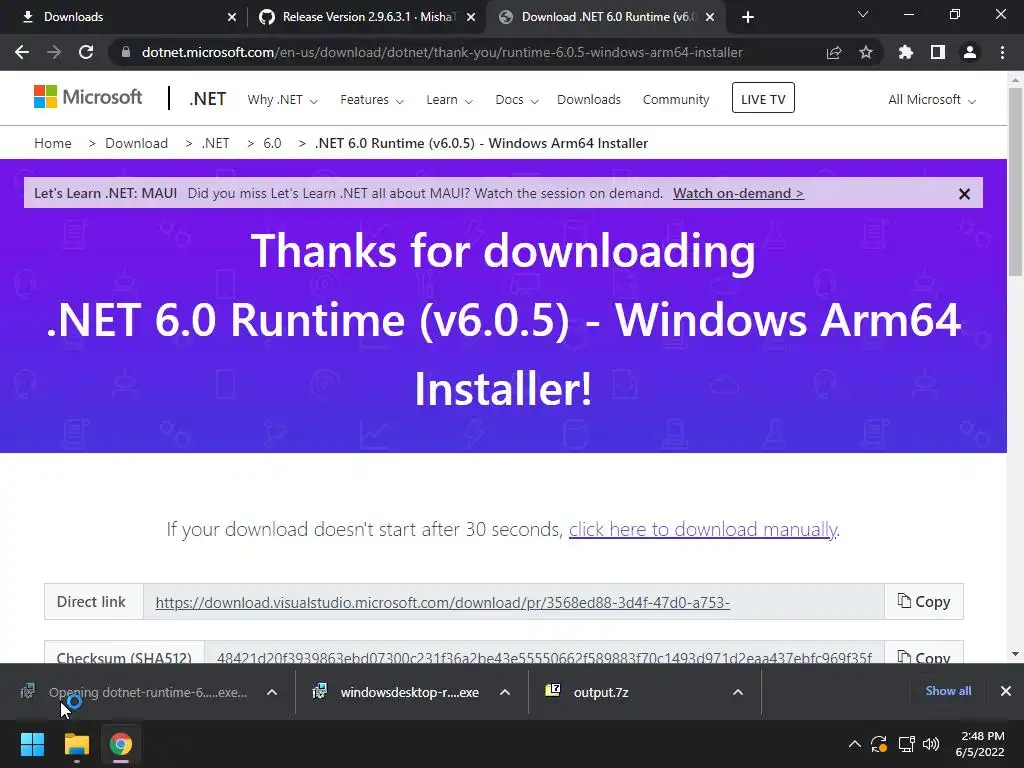The height and width of the screenshot is (768, 1024).
Task: Click the padlock site info icon
Action: pos(125,52)
